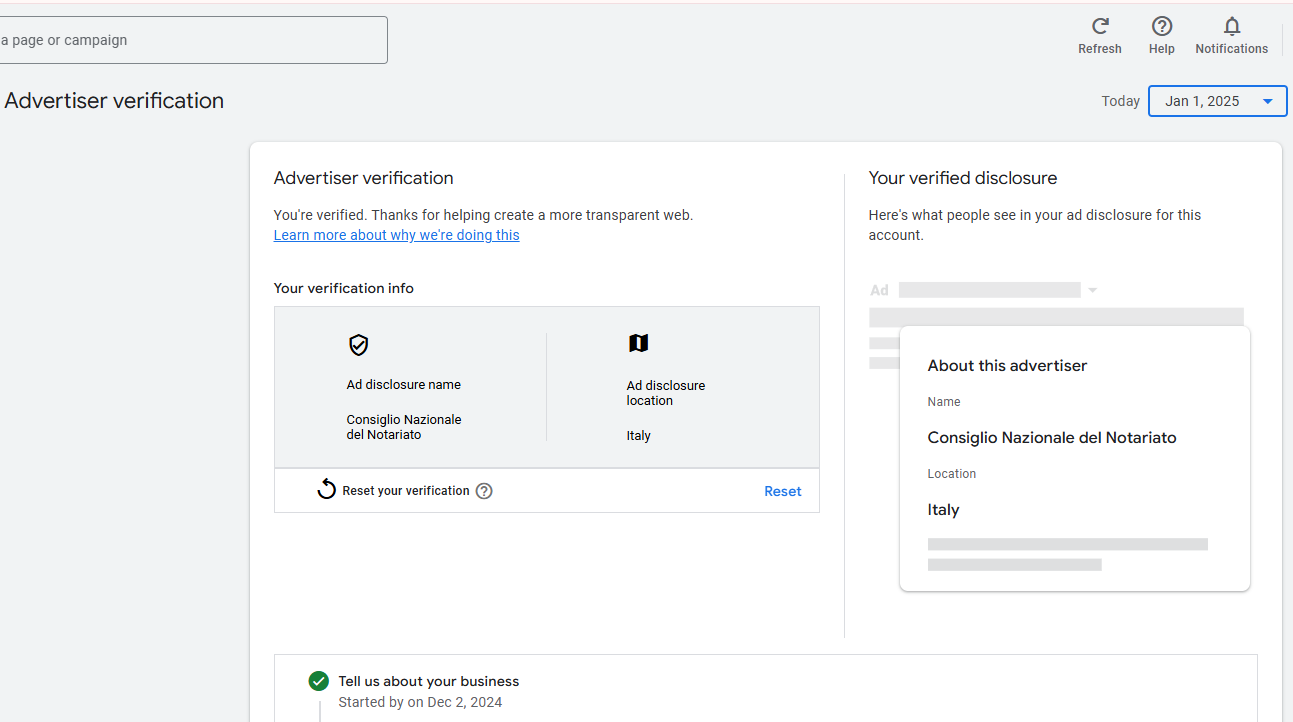
Task: Open the Jan 1, 2025 date dropdown
Action: [x=1217, y=101]
